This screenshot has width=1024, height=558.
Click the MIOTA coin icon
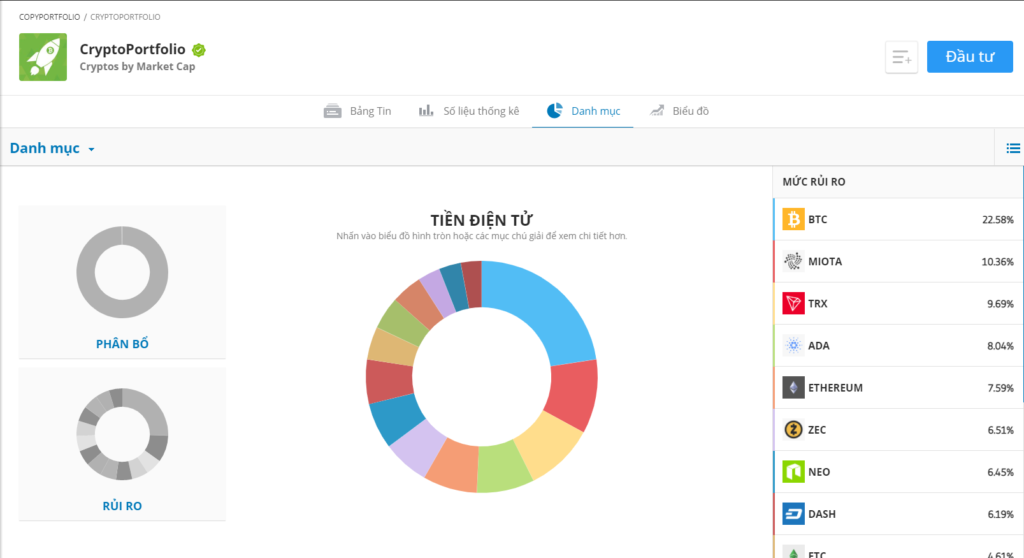793,261
